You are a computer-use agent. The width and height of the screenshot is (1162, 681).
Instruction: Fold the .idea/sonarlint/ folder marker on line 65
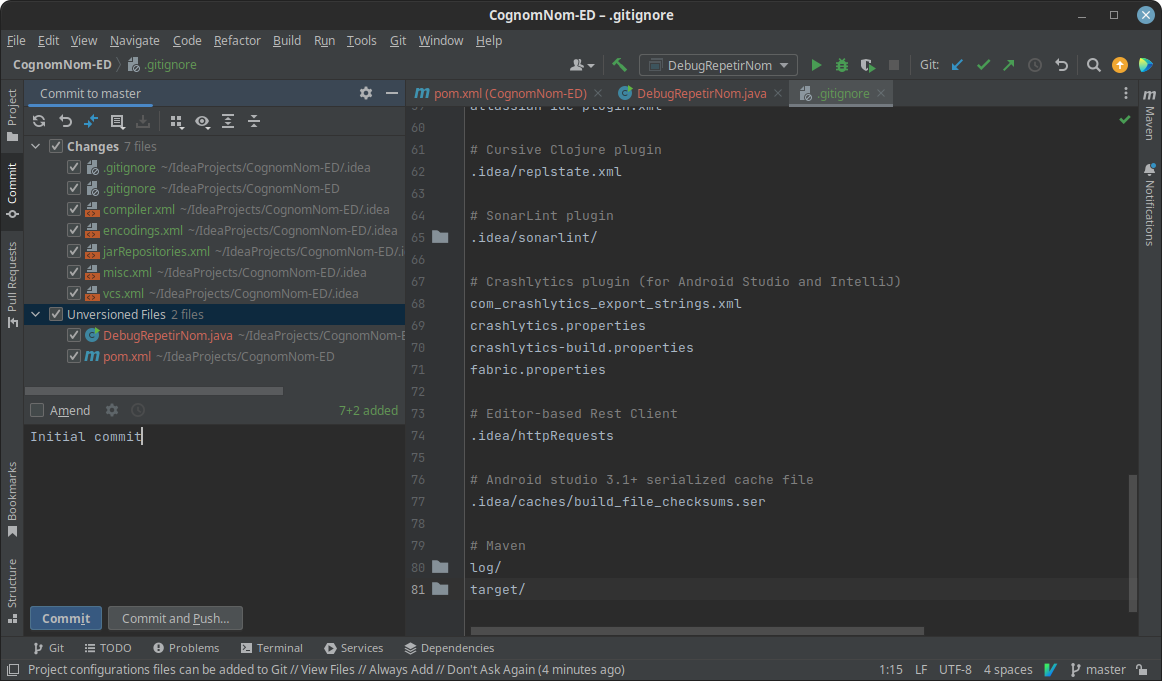[440, 237]
